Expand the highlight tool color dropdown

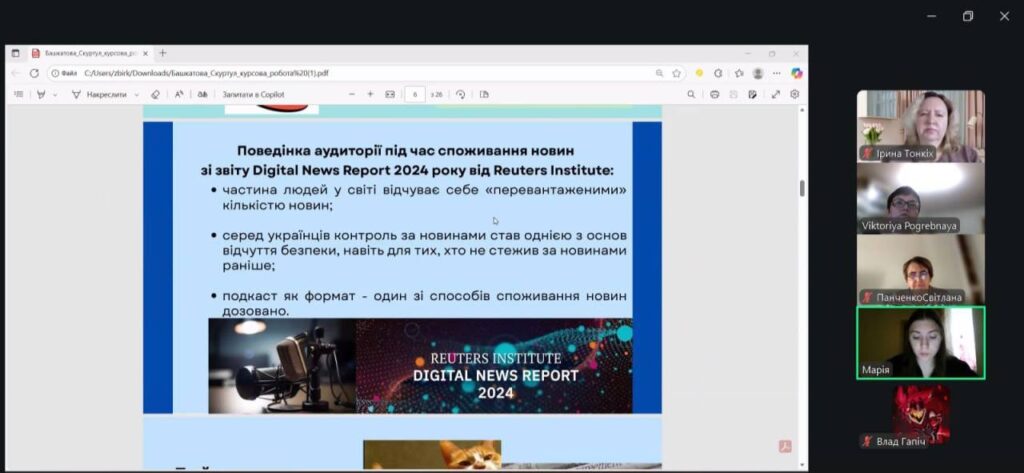point(55,94)
